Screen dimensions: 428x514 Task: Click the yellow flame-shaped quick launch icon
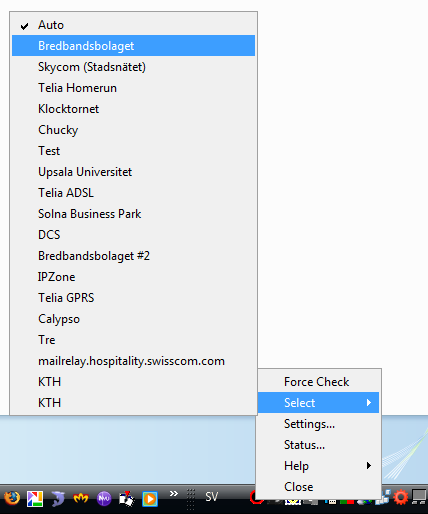(81, 498)
